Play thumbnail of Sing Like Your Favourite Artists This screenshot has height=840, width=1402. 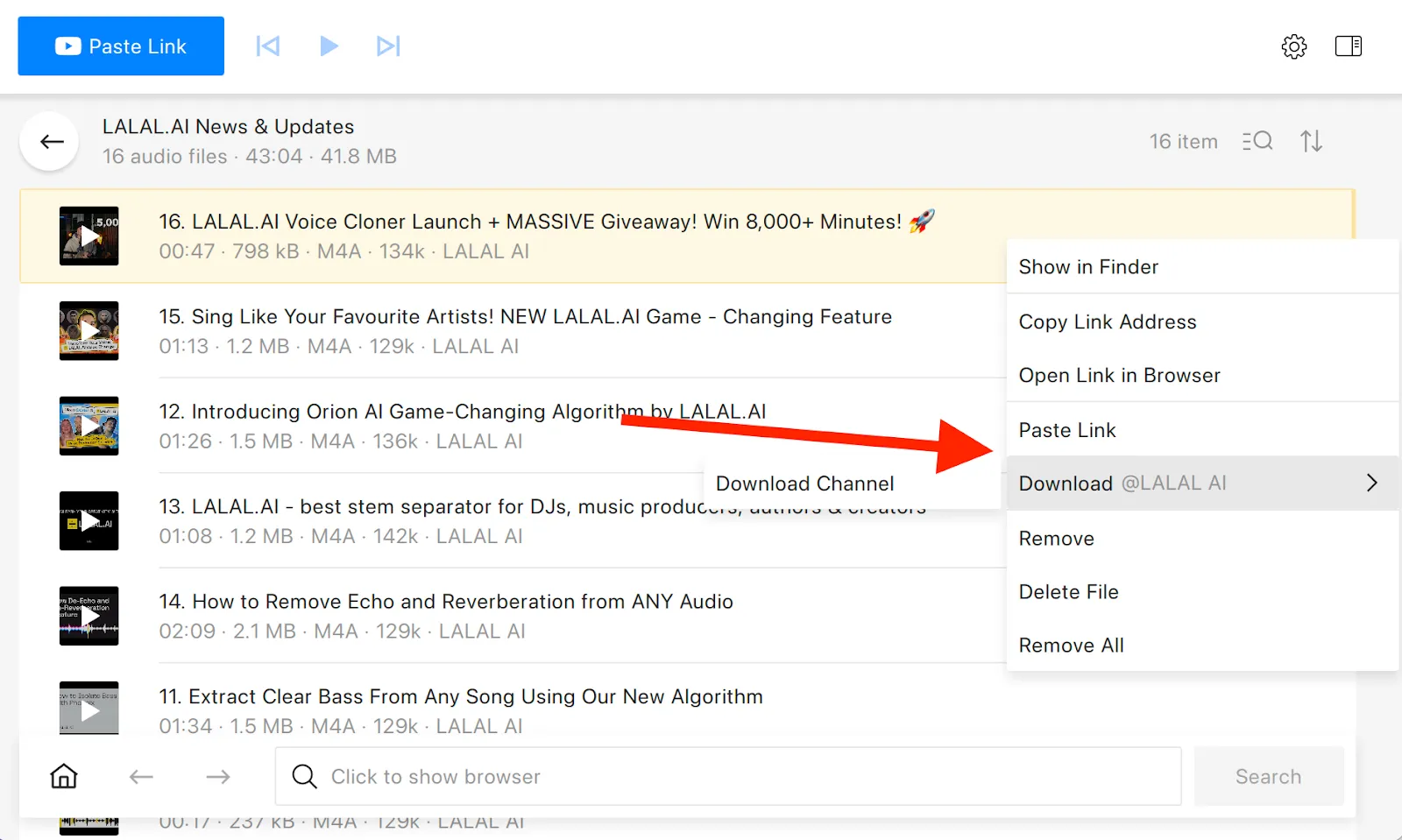pos(89,331)
